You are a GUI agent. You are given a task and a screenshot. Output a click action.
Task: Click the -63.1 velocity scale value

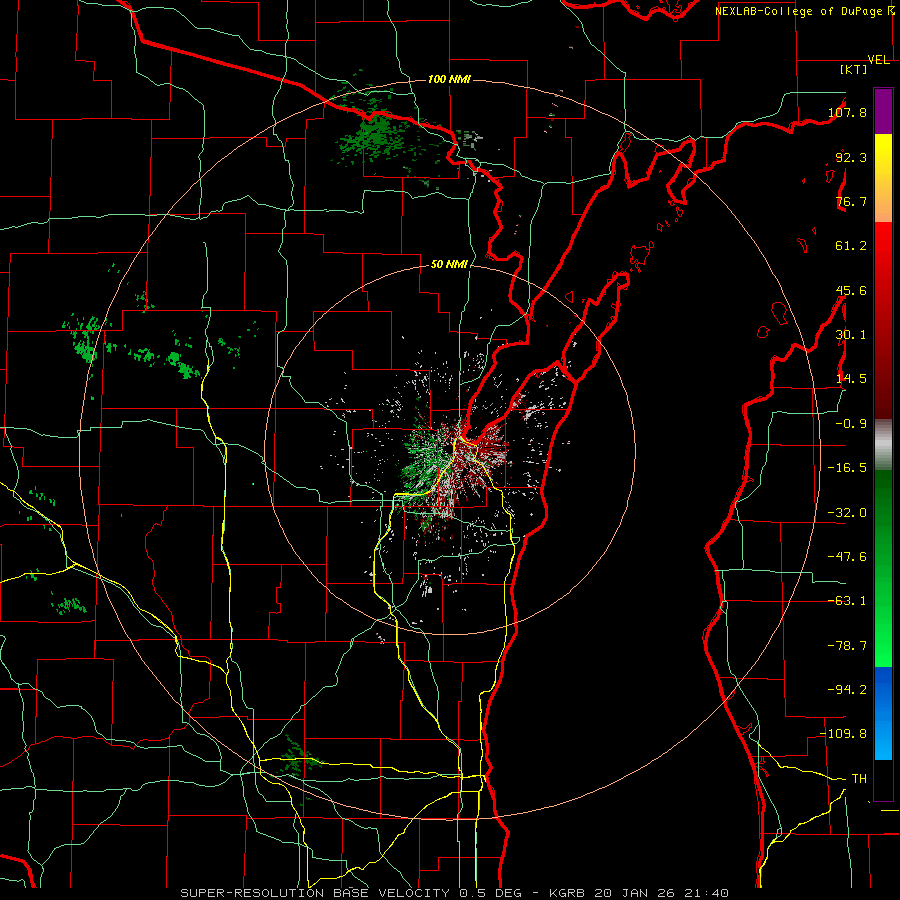click(847, 601)
